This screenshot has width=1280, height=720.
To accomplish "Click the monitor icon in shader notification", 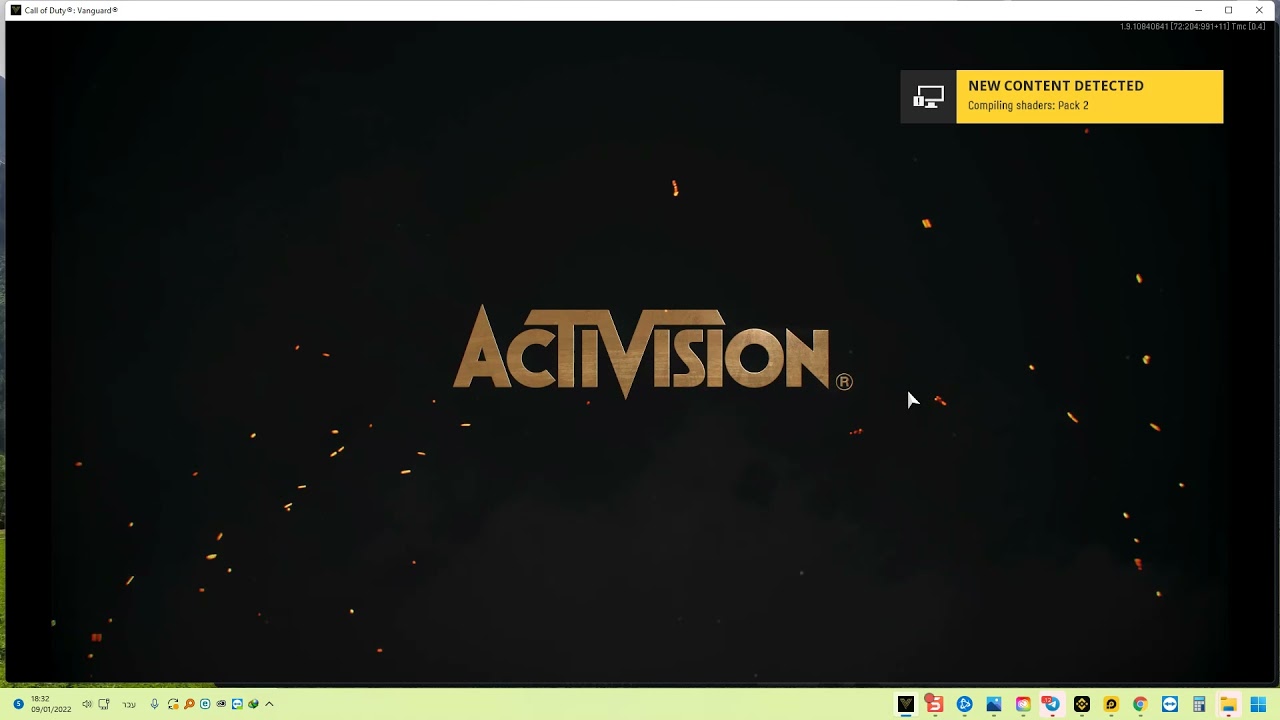I will coord(928,97).
